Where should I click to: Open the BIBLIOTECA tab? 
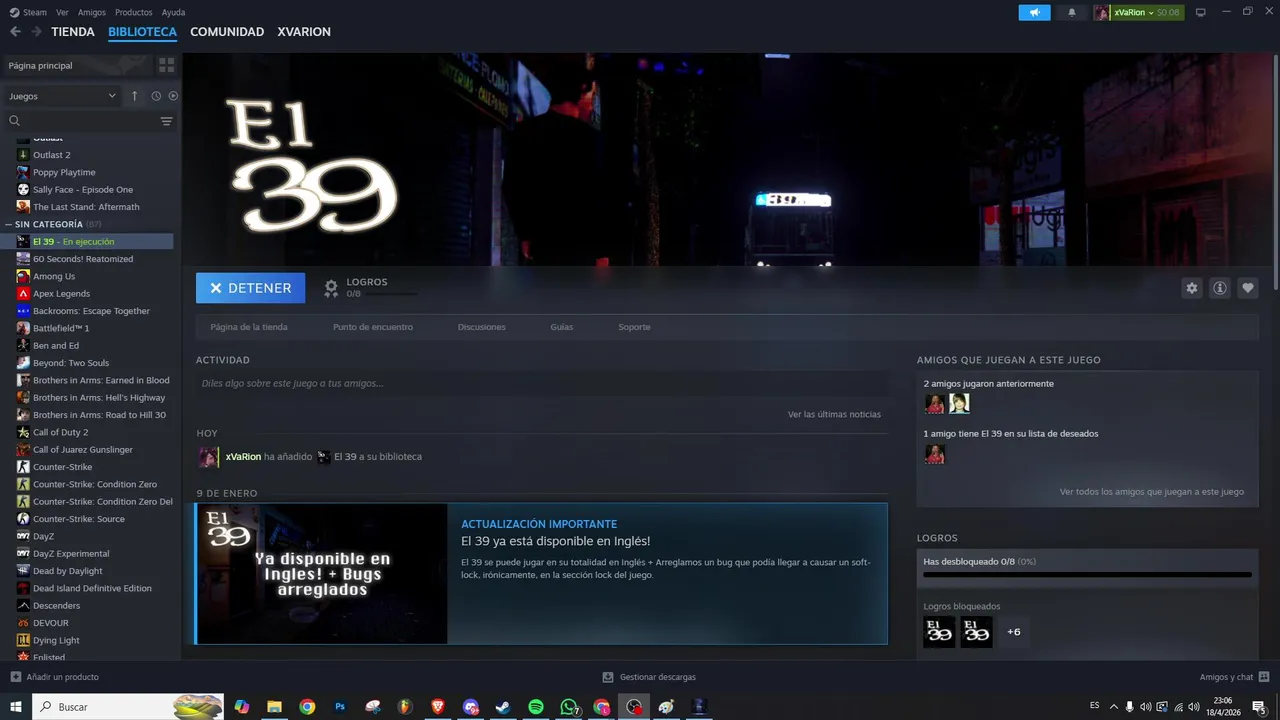click(x=142, y=32)
